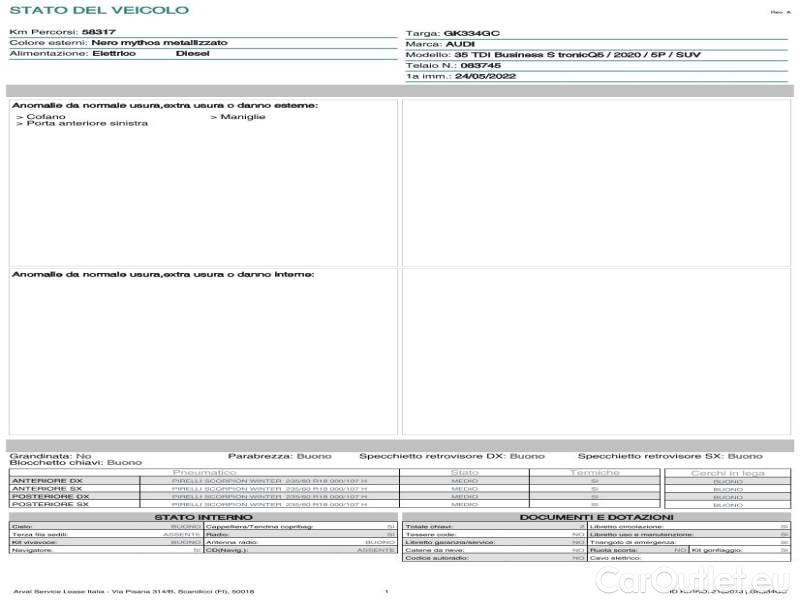Viewport: 800px width, 600px height.
Task: Click the Cerchi in lega column header
Action: (727, 472)
